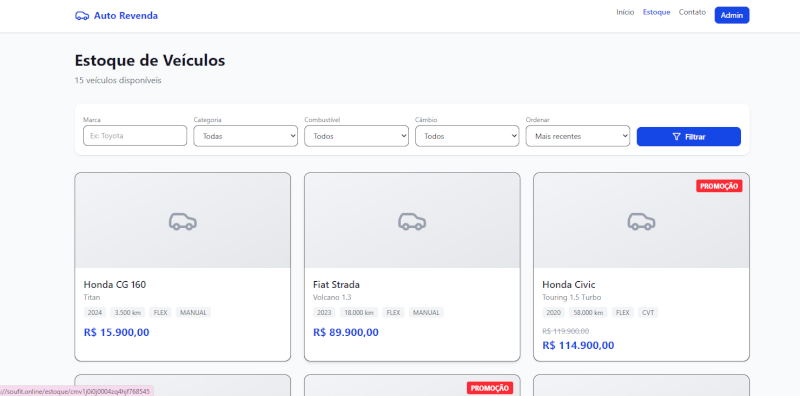Screen dimensions: 800x396
Task: Go to the Início nav link
Action: [x=625, y=12]
